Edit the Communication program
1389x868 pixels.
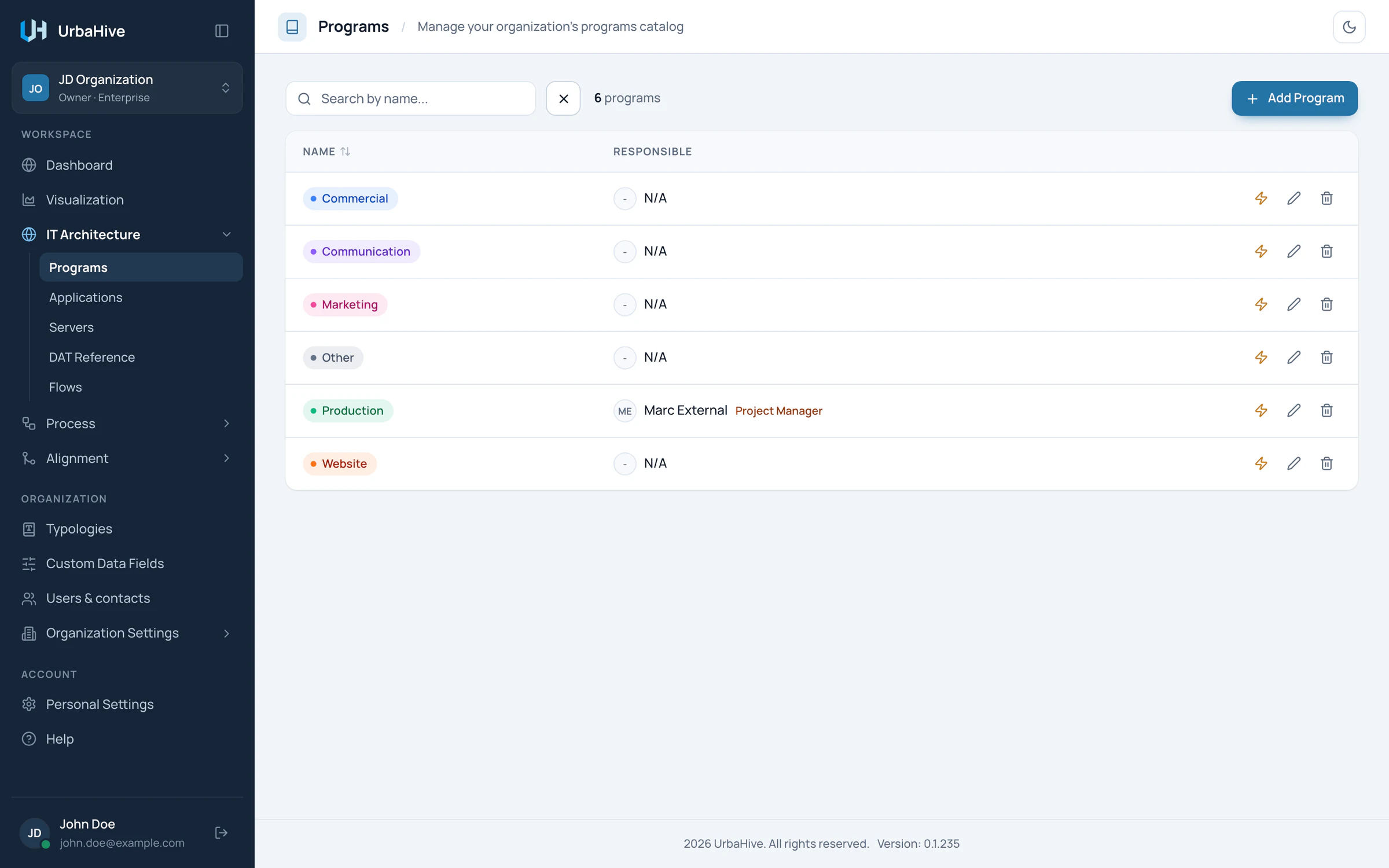pos(1294,252)
